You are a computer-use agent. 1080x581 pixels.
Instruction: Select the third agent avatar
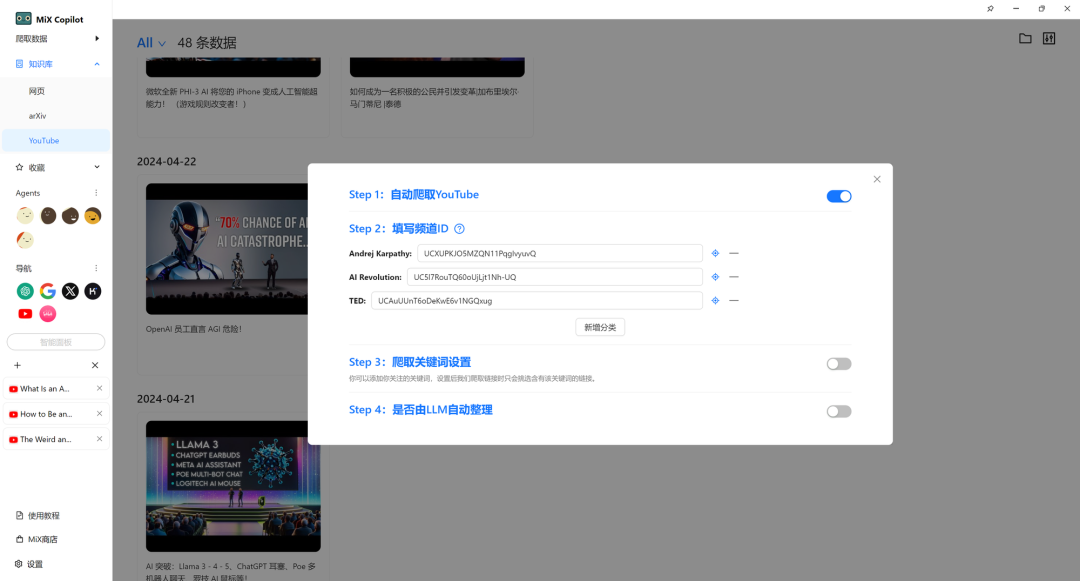[70, 216]
